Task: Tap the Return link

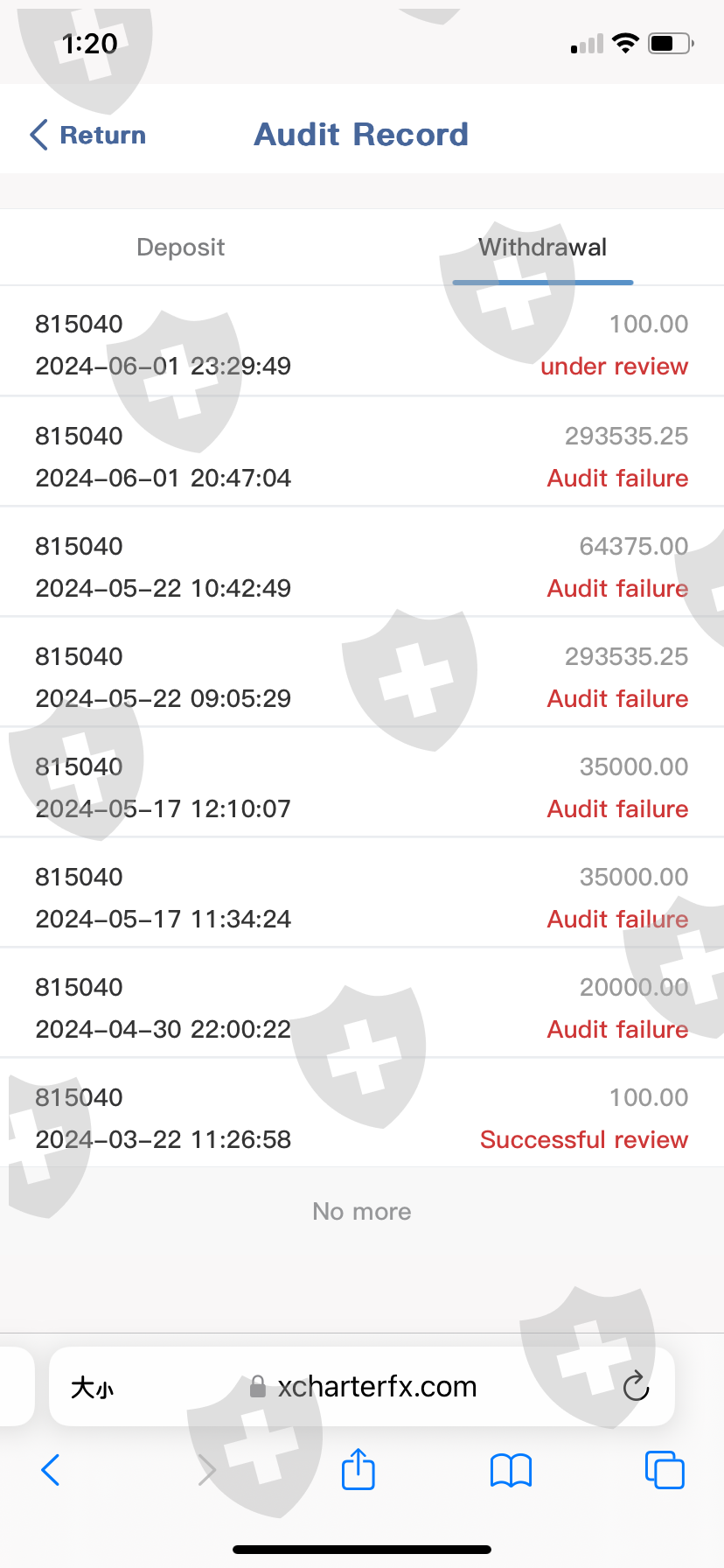Action: click(102, 136)
